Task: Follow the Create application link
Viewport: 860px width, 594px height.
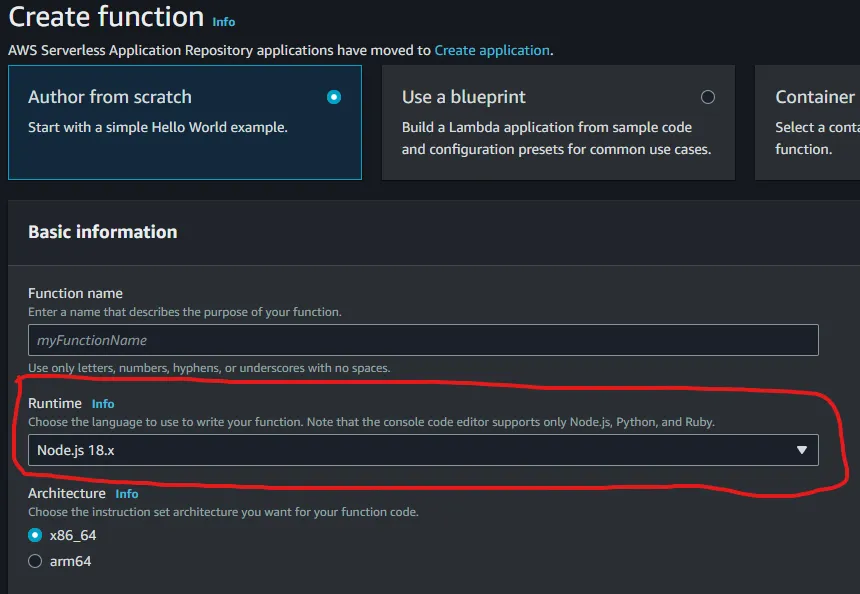Action: [492, 50]
